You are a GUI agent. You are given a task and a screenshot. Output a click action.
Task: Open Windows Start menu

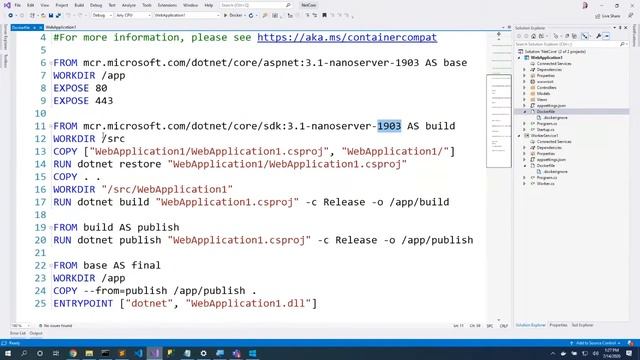pos(8,353)
